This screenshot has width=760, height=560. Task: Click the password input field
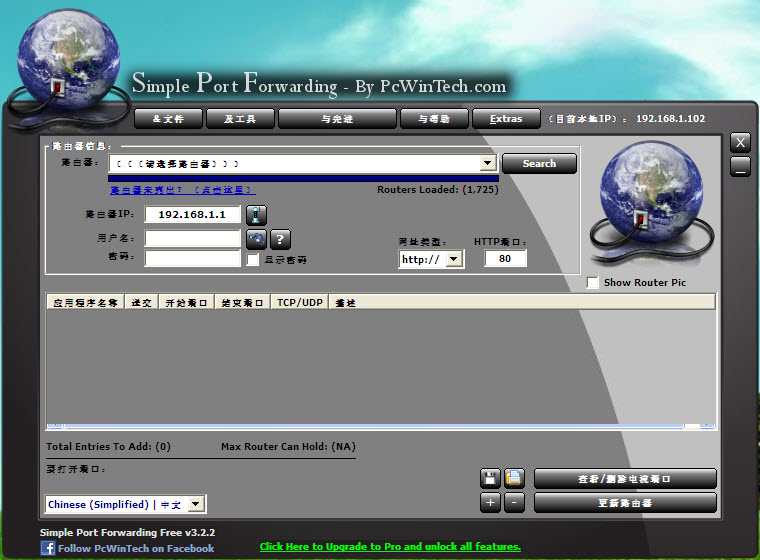pyautogui.click(x=192, y=258)
